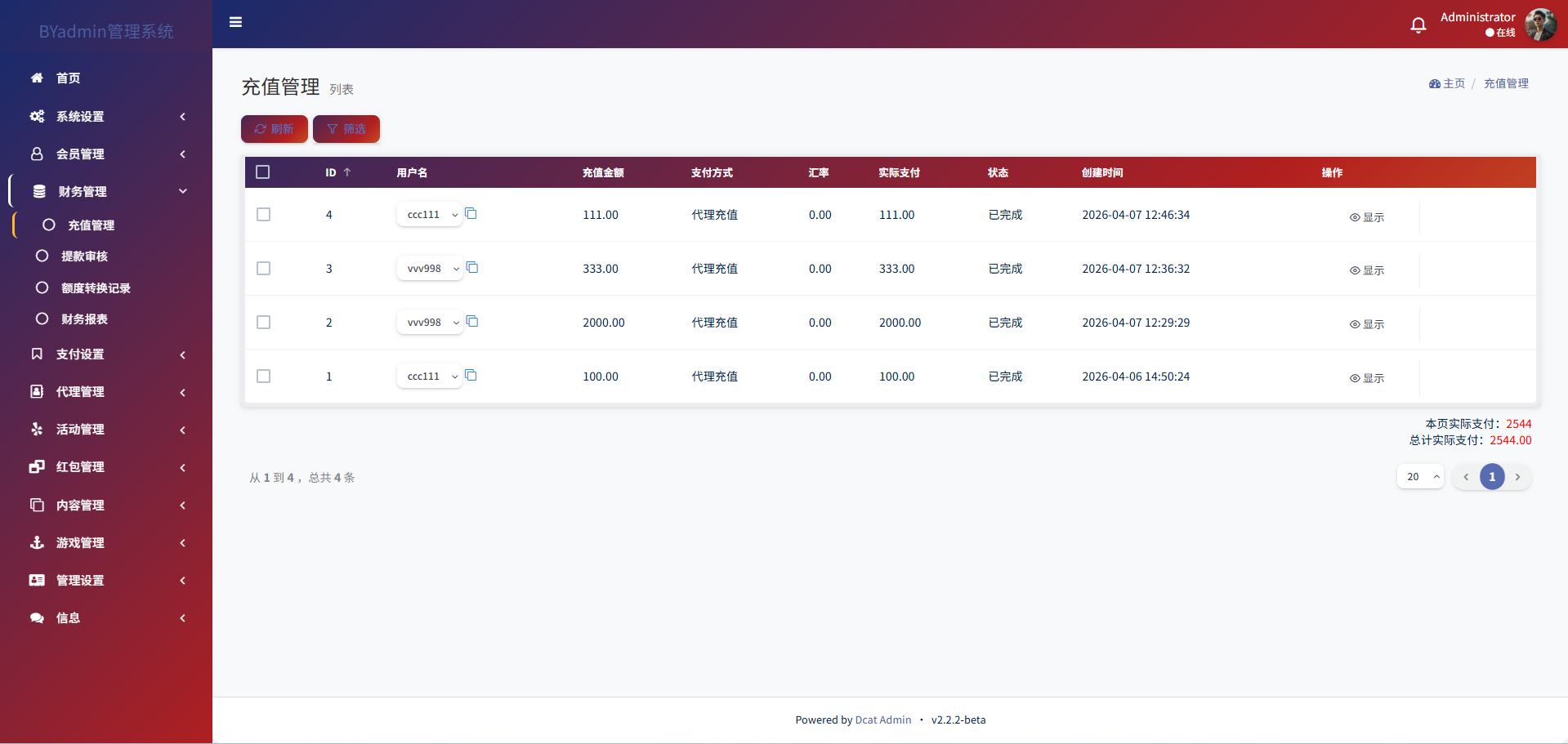This screenshot has width=1568, height=744.
Task: Show details eye icon for row 2
Action: [1355, 324]
